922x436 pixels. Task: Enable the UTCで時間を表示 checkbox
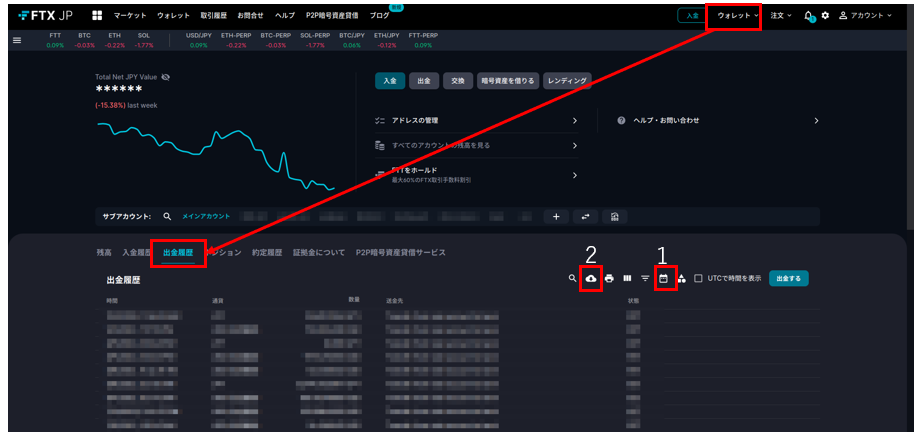[x=699, y=278]
